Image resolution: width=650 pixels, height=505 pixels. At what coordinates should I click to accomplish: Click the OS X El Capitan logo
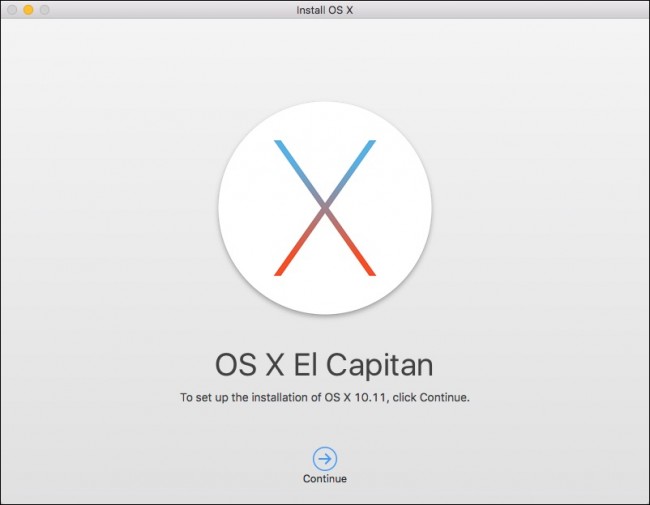[x=325, y=208]
